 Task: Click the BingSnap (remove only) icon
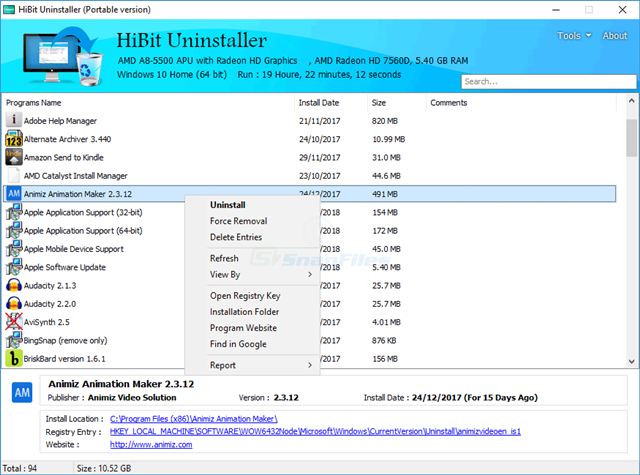(x=13, y=340)
